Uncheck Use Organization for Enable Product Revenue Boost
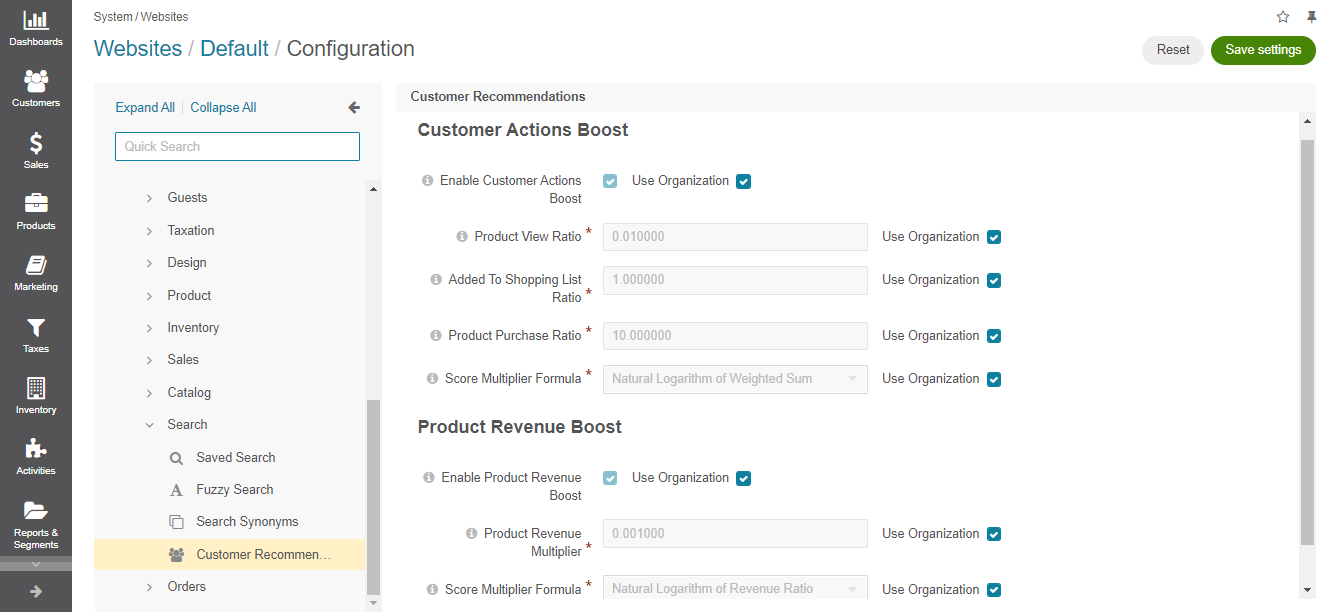This screenshot has height=612, width=1325. coord(743,478)
